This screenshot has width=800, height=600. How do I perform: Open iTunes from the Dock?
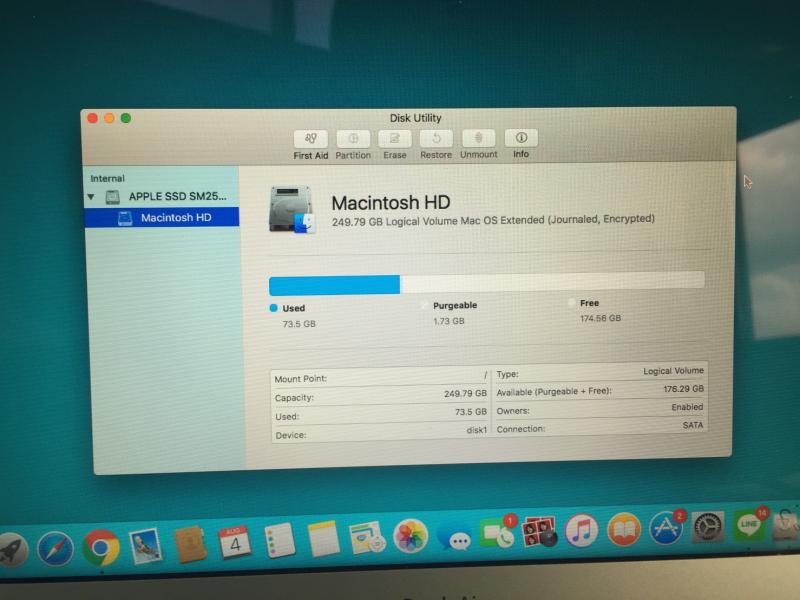581,531
